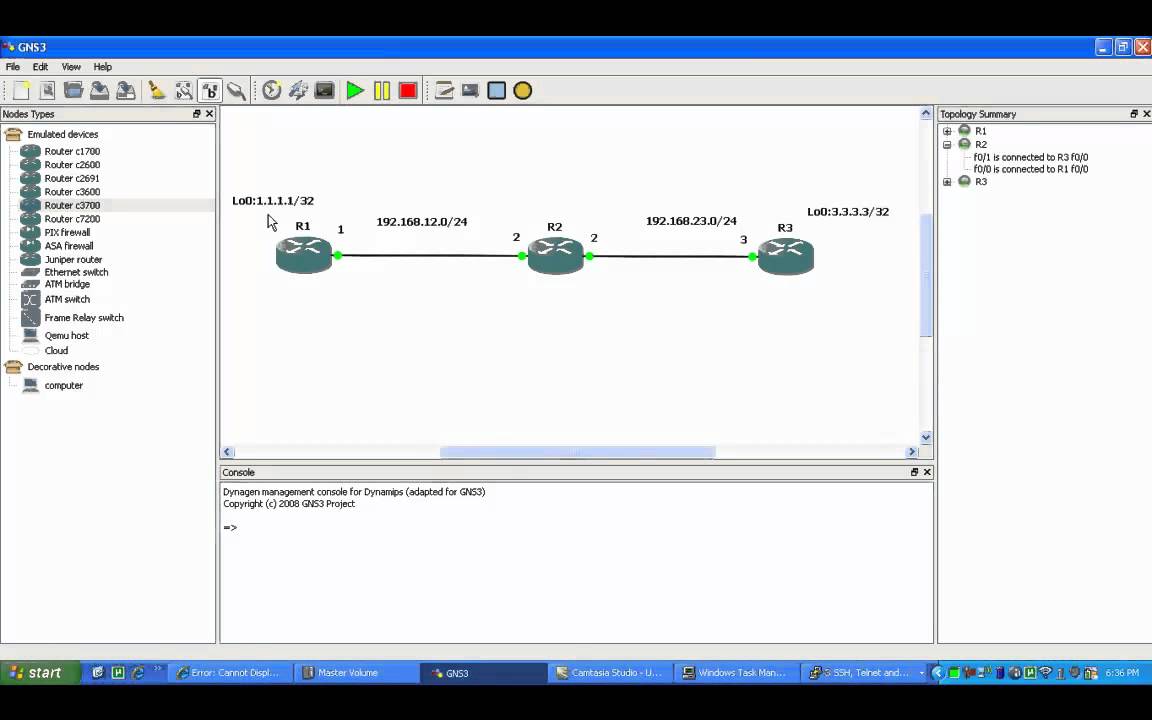Select Ethernet switch node type

76,272
